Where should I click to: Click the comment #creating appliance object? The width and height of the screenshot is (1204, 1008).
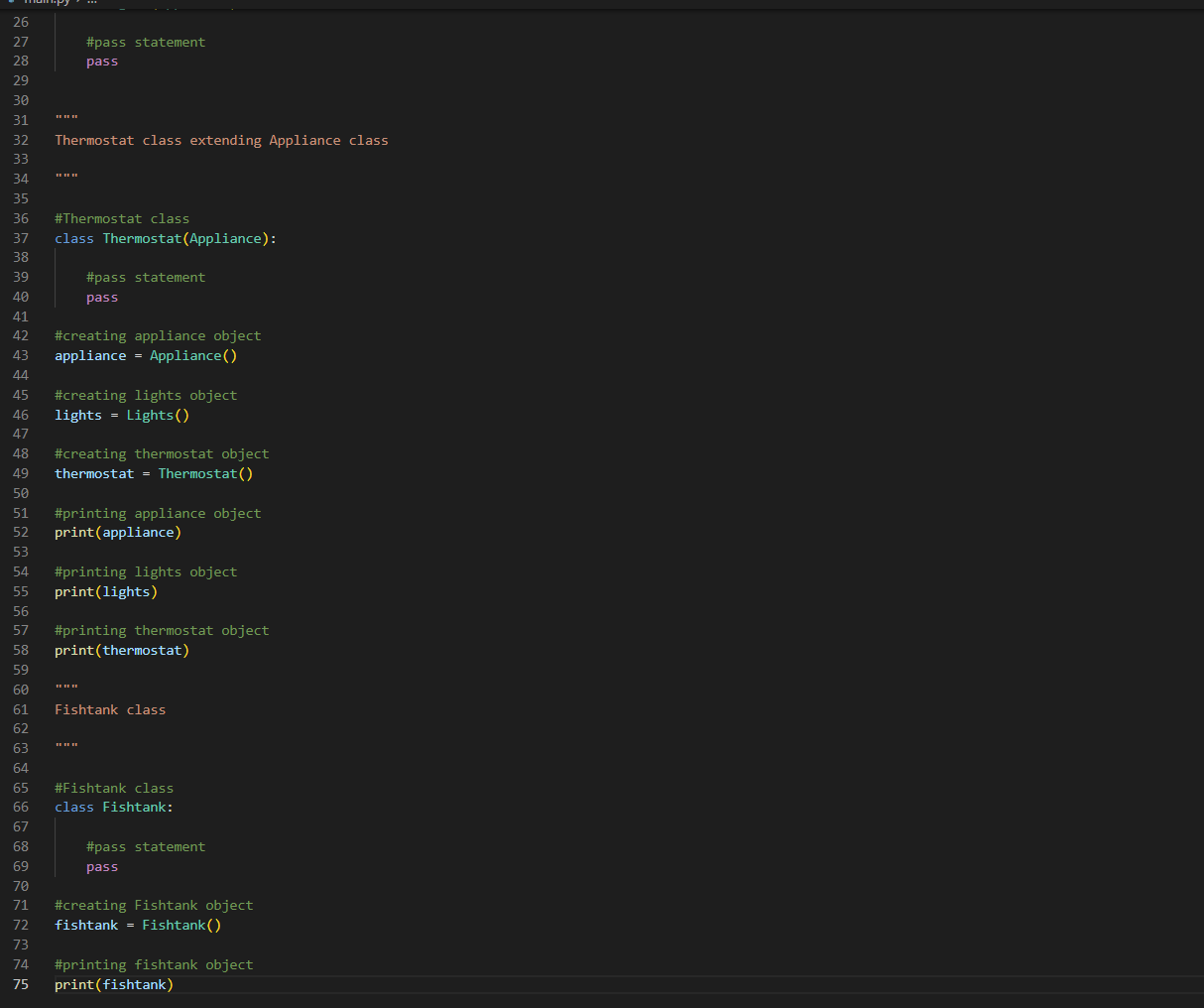coord(157,335)
